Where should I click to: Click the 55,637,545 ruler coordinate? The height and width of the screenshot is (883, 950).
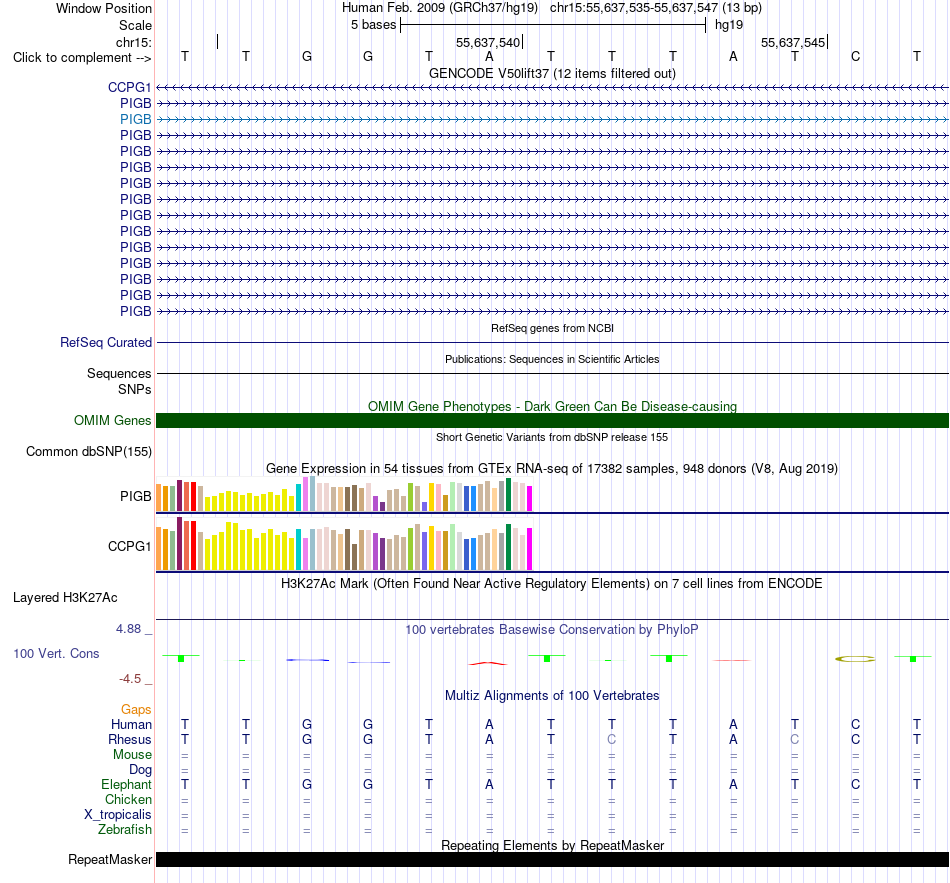click(x=792, y=42)
